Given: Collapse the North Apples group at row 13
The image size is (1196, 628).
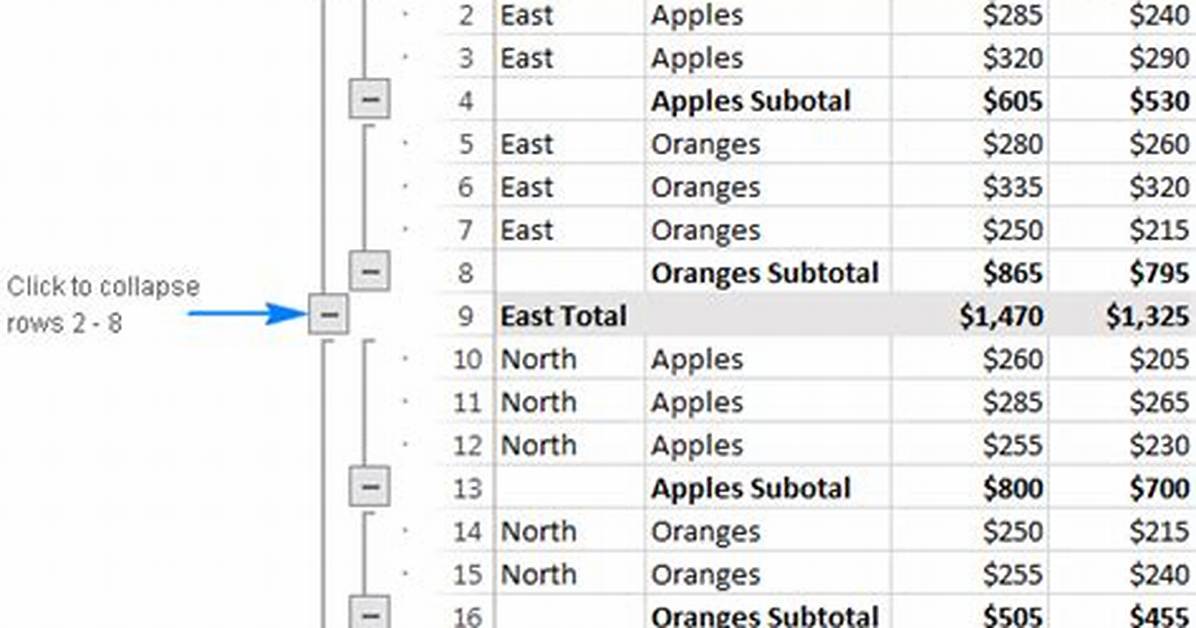Looking at the screenshot, I should click(x=370, y=487).
